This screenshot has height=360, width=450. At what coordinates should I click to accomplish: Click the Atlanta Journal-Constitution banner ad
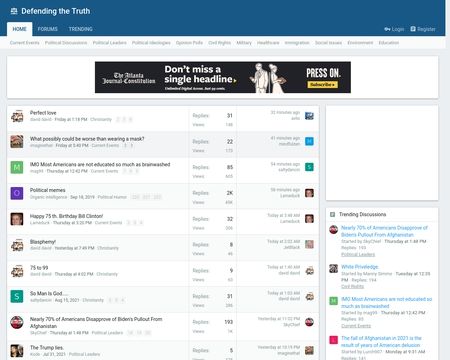tap(223, 77)
